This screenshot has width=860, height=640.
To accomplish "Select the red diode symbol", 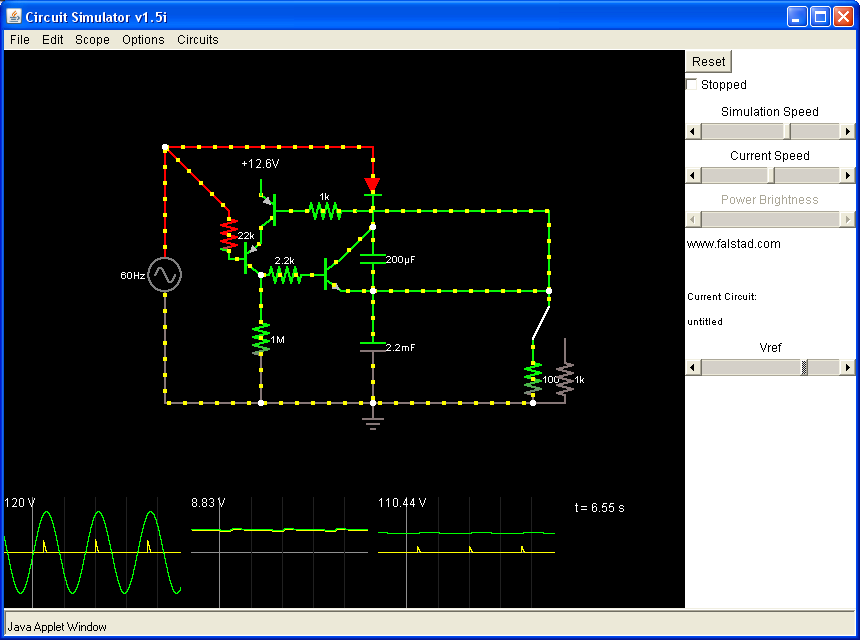I will [x=372, y=185].
